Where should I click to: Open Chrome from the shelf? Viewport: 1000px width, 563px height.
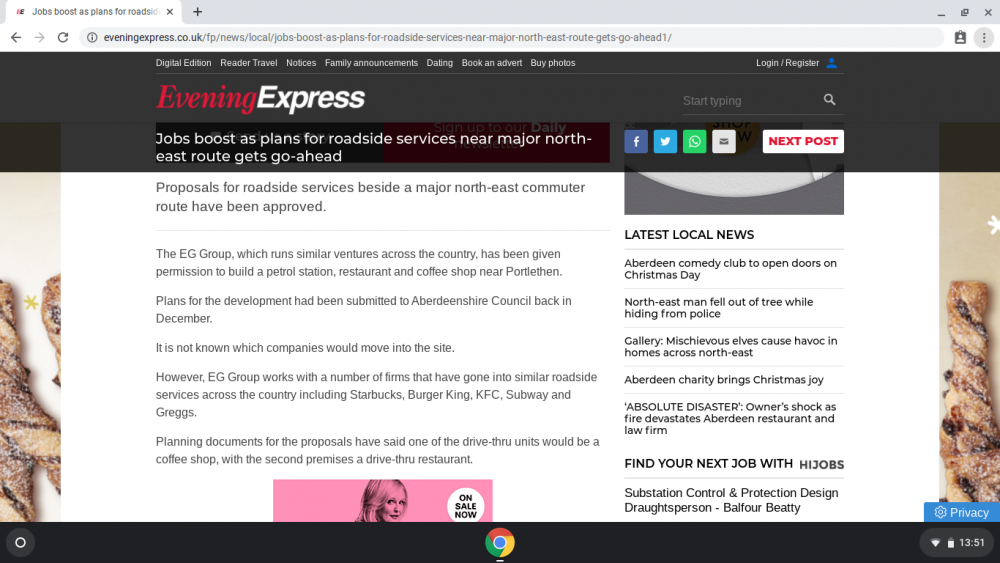click(499, 543)
